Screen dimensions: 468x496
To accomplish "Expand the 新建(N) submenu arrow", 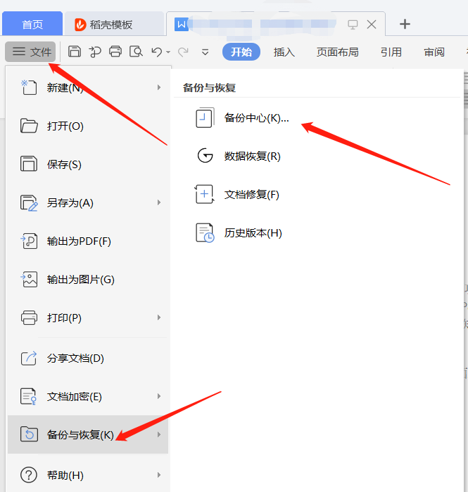I will [x=159, y=88].
